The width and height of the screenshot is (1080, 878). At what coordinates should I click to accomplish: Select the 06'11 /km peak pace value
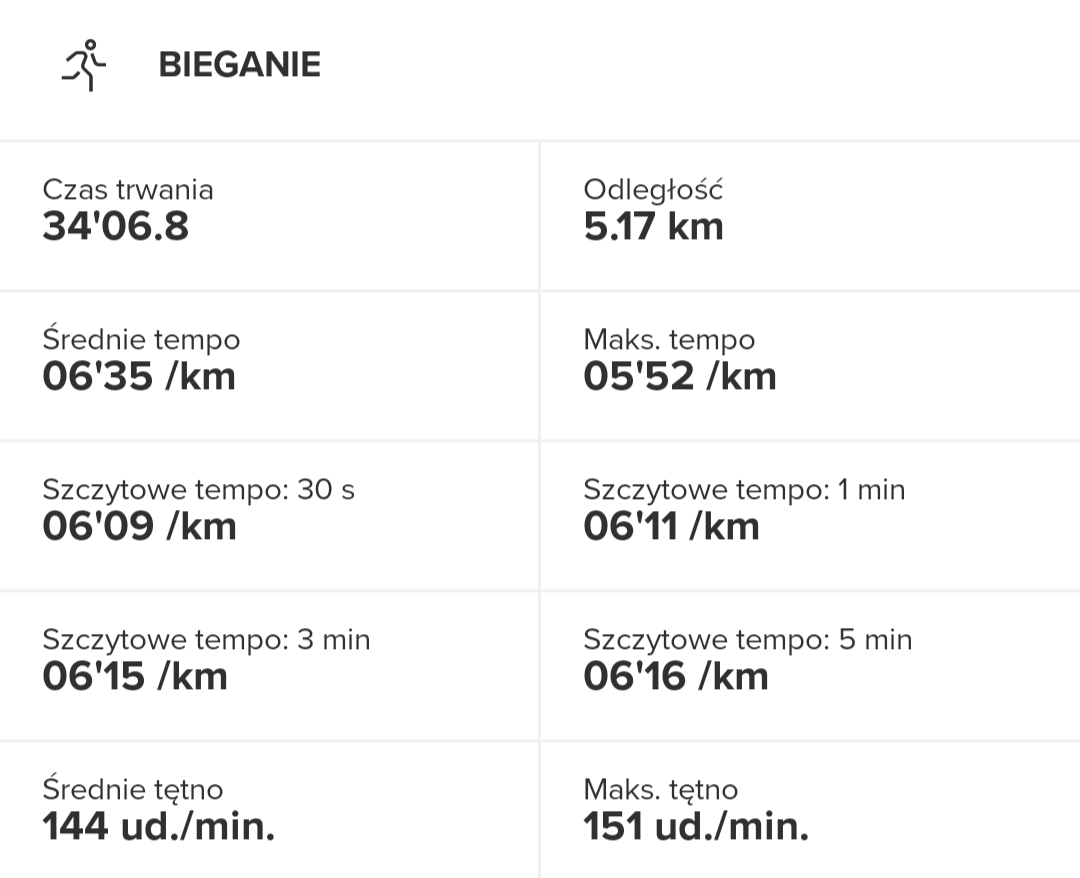click(671, 527)
